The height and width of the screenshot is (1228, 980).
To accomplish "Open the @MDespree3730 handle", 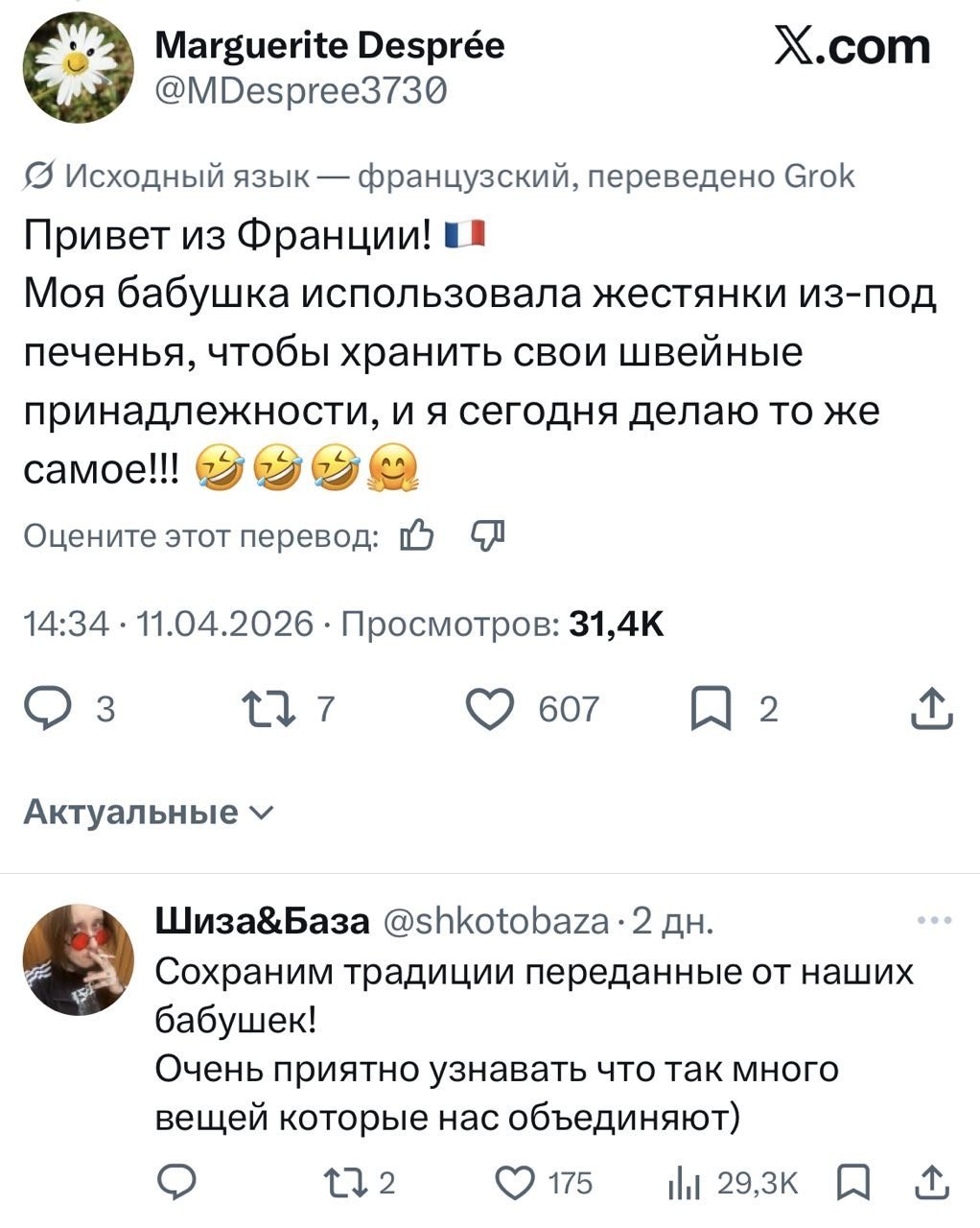I will [301, 90].
